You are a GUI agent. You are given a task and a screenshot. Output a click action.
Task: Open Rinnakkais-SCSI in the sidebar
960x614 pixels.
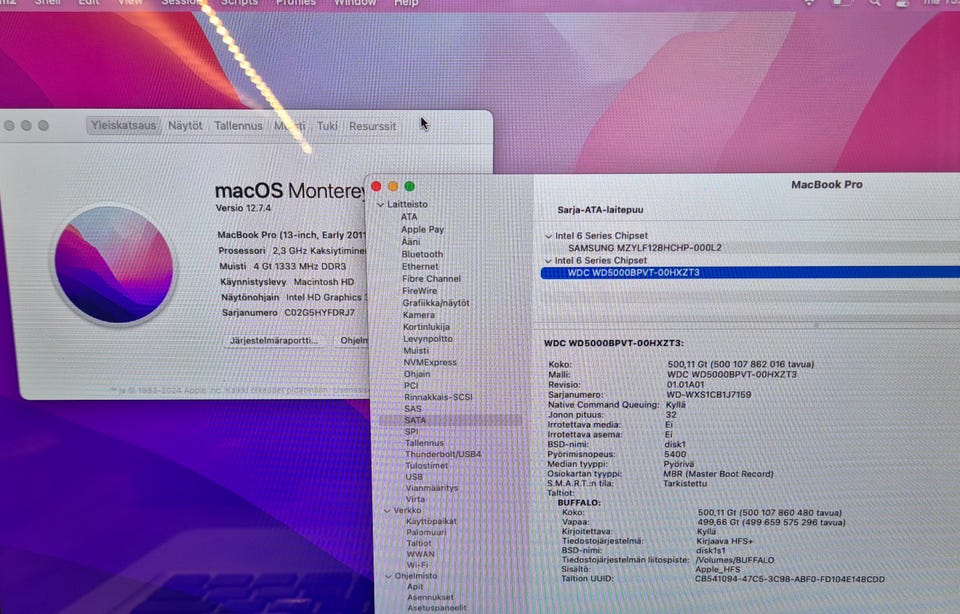click(x=438, y=397)
